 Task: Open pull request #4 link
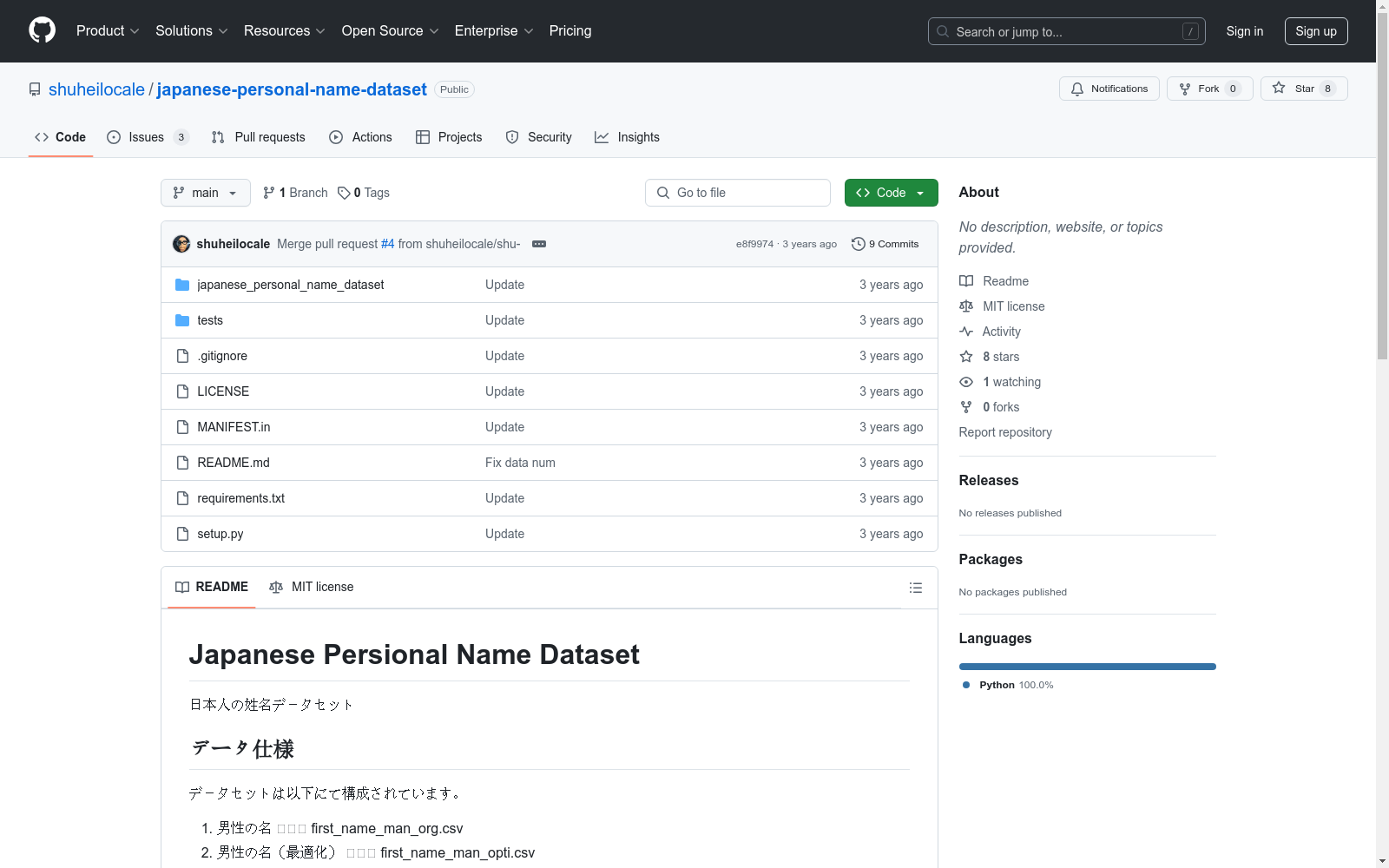click(388, 244)
